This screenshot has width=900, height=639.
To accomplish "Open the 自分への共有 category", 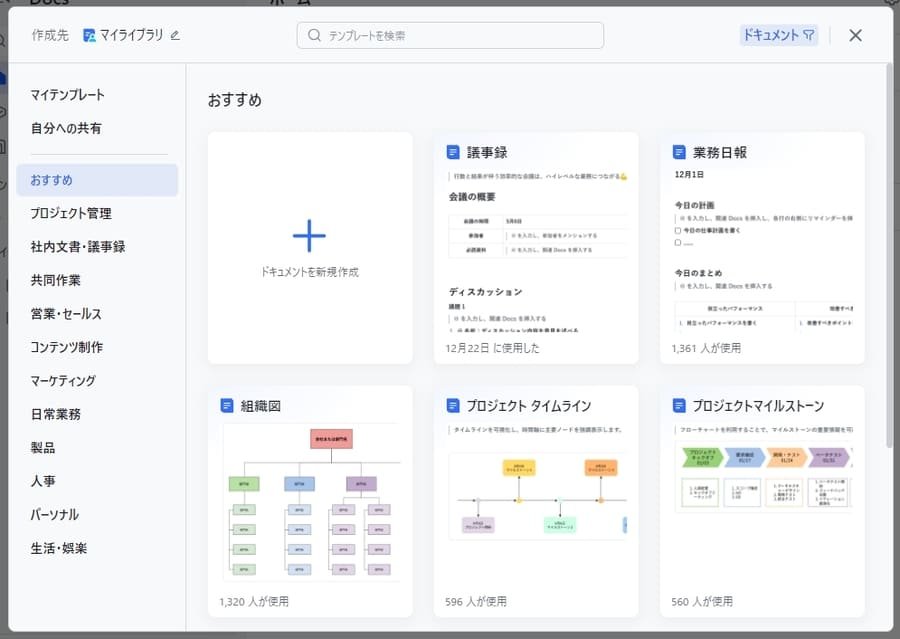I will [x=66, y=128].
